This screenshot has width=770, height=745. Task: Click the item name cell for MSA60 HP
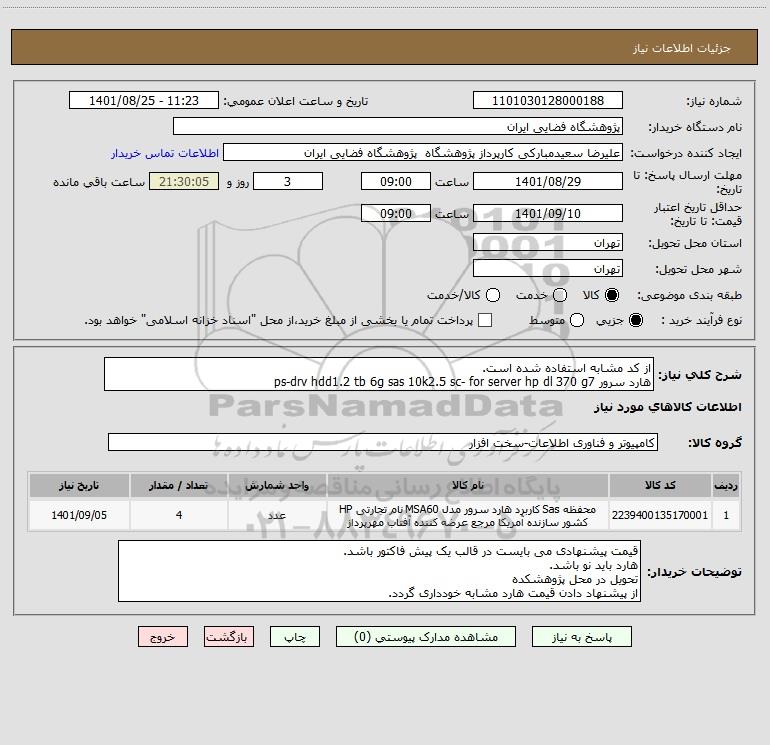click(x=468, y=515)
